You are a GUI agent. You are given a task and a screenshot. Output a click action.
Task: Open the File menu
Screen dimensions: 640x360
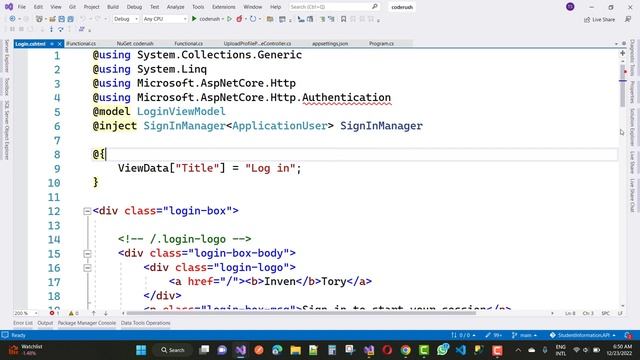(22, 7)
